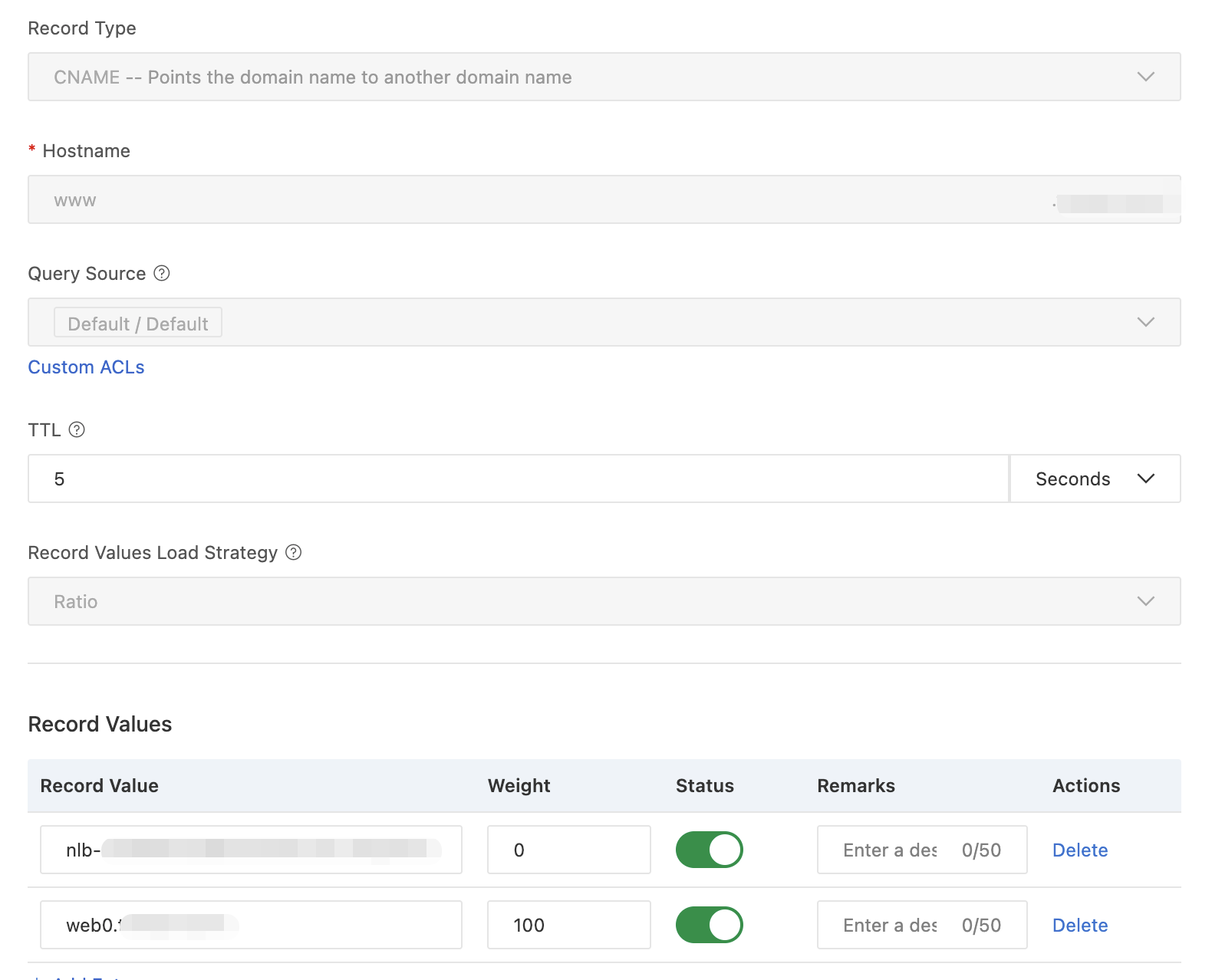Toggle status switch for the web0 record
Viewport: 1212px width, 980px height.
(709, 925)
